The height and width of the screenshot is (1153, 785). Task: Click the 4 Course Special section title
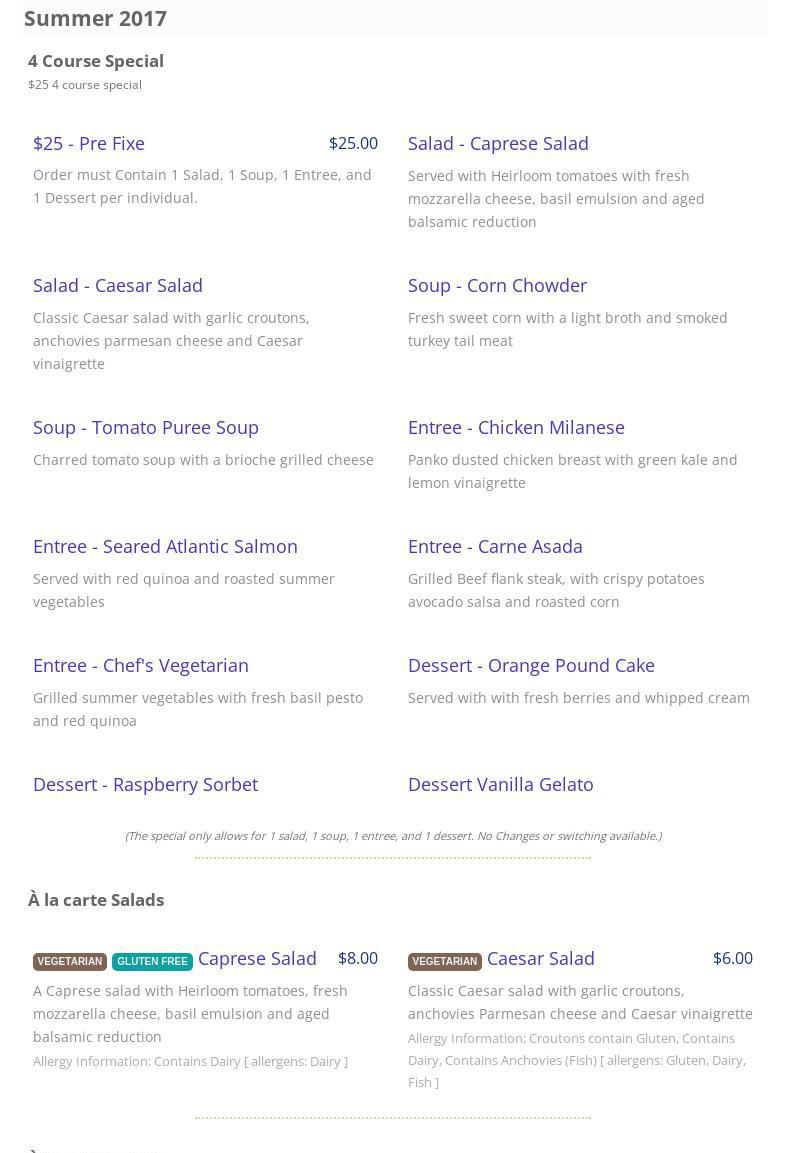pyautogui.click(x=96, y=61)
